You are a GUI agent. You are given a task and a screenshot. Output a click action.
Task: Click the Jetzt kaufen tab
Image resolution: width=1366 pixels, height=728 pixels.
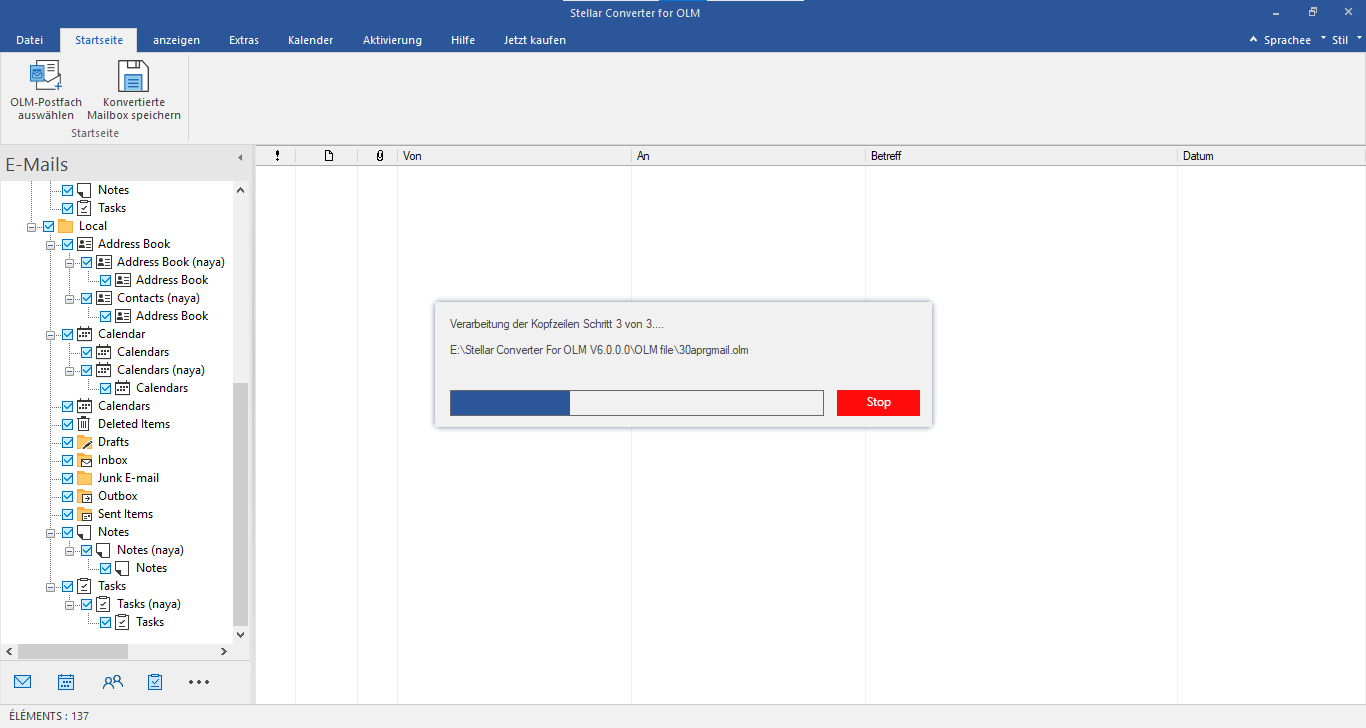(534, 40)
